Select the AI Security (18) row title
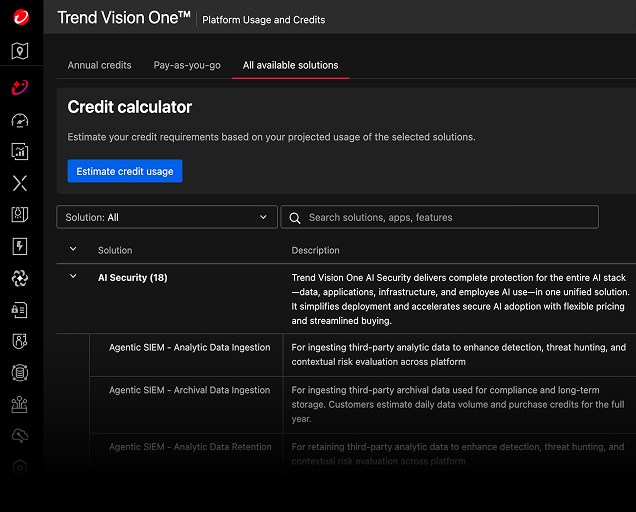Image resolution: width=636 pixels, height=512 pixels. [x=133, y=278]
